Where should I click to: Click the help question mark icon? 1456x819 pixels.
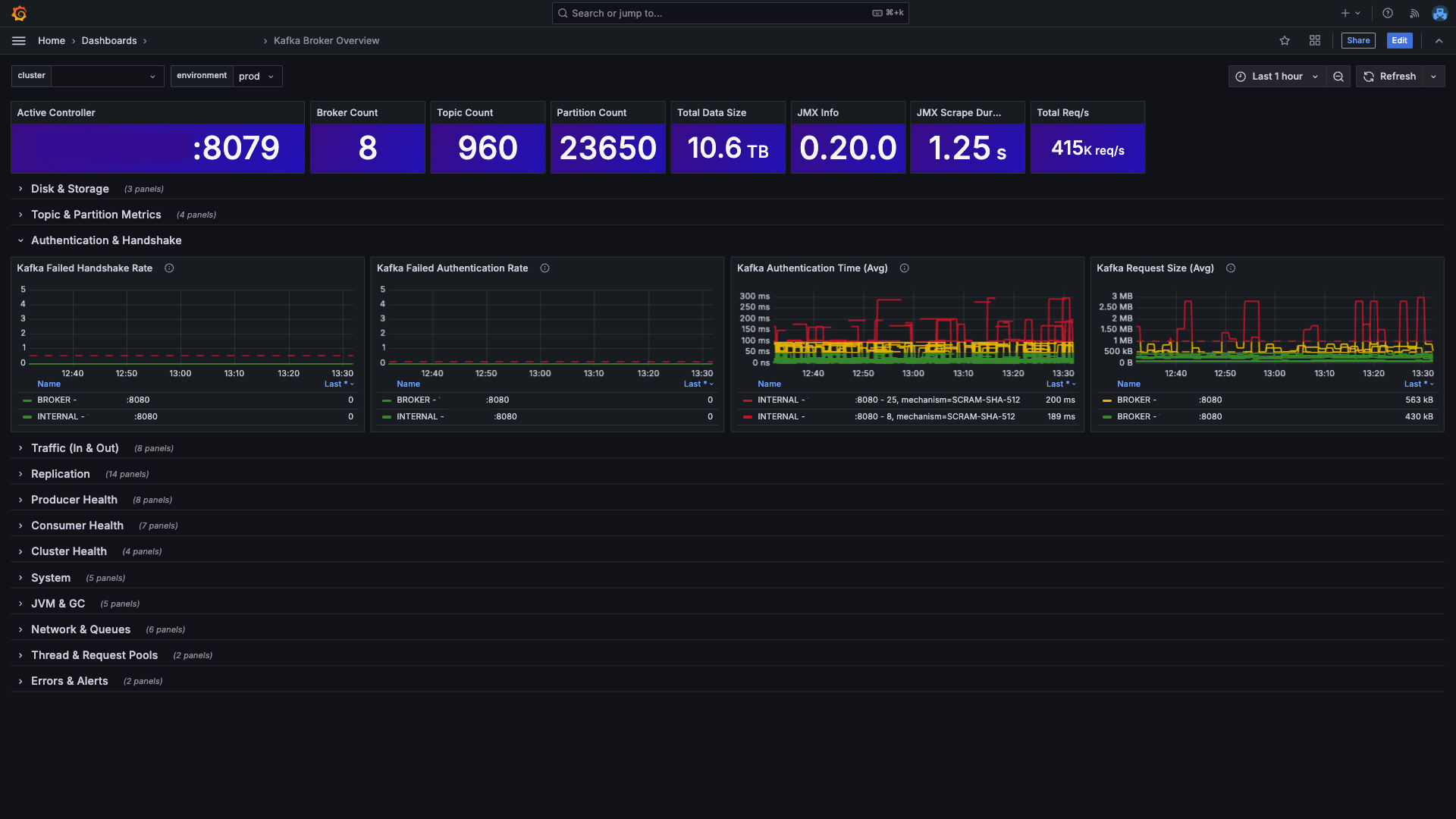(x=1388, y=14)
